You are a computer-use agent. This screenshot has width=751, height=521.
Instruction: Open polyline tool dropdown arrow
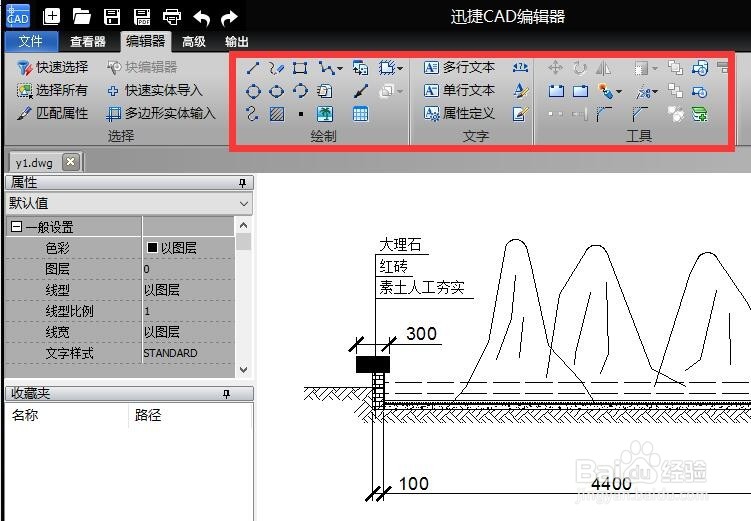(x=340, y=68)
